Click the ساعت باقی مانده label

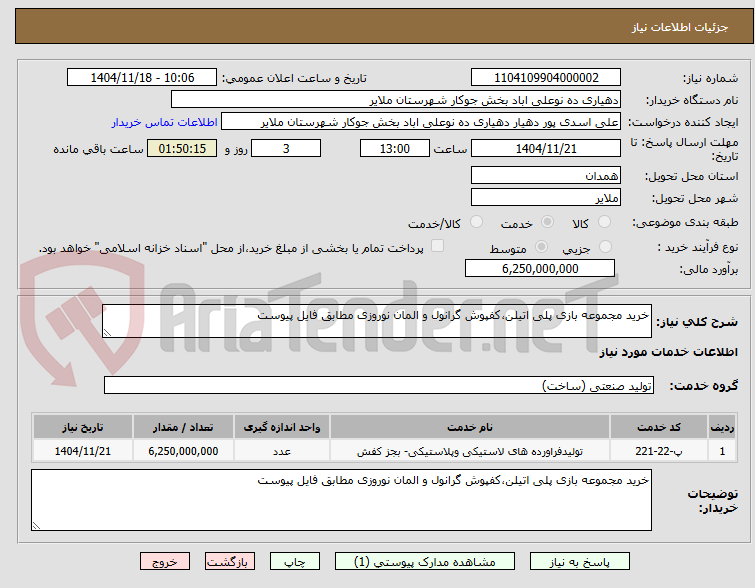(x=98, y=149)
